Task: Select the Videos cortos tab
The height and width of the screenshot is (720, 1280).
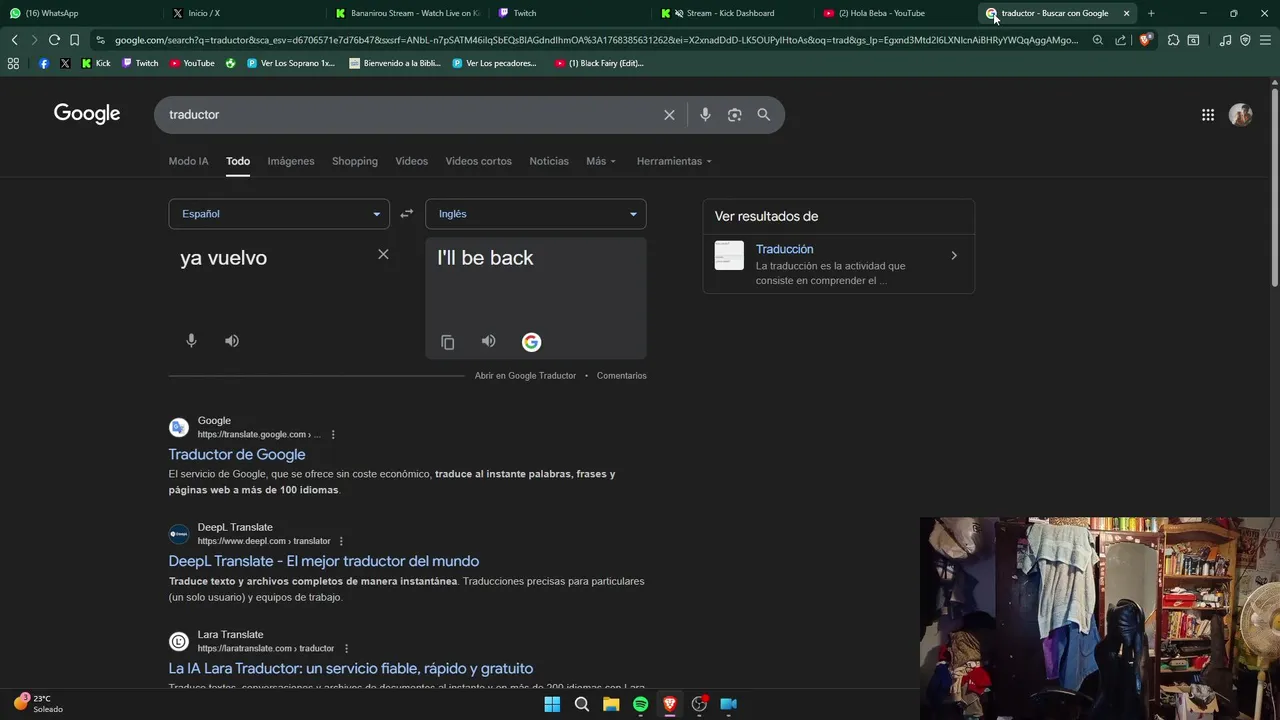Action: point(478,161)
